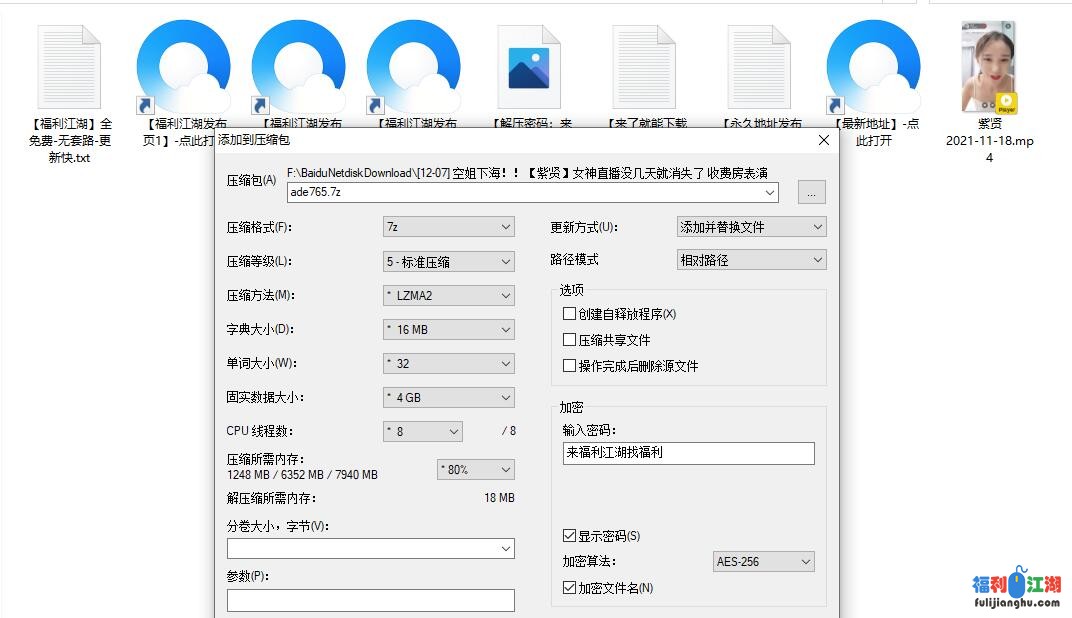
Task: Open the 路径模式 dropdown
Action: pyautogui.click(x=751, y=260)
